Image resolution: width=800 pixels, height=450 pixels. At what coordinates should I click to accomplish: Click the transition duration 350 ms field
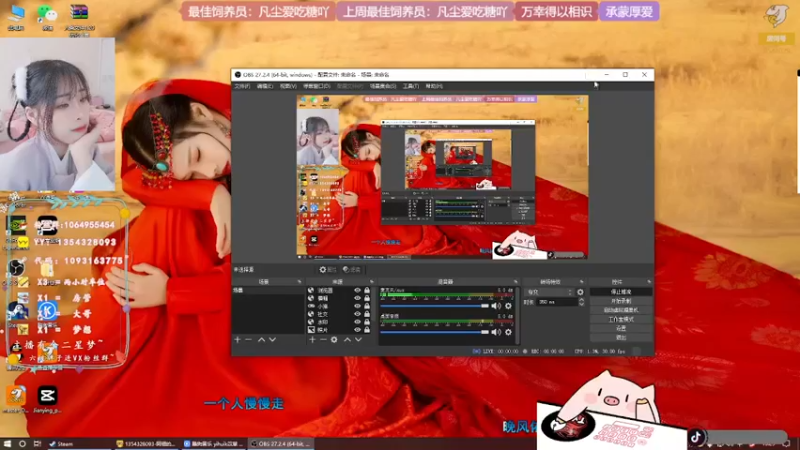click(557, 303)
